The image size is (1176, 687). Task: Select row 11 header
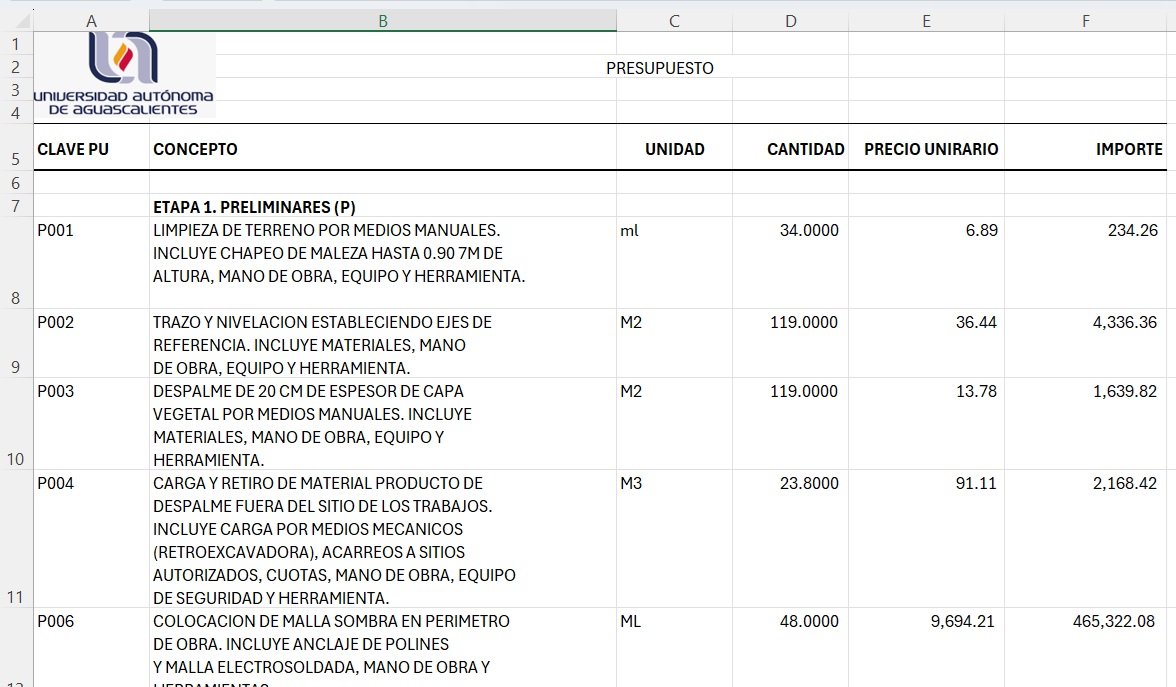[x=16, y=596]
